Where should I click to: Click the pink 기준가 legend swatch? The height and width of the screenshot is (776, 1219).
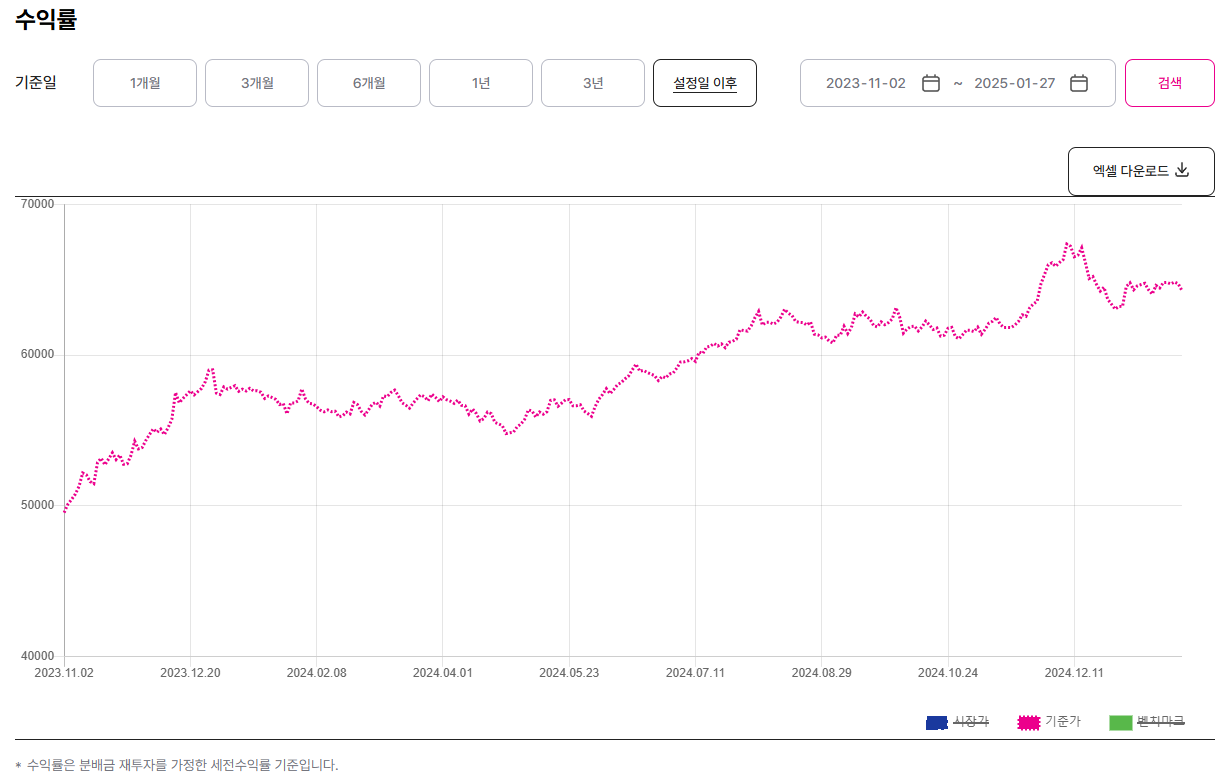coord(1029,722)
